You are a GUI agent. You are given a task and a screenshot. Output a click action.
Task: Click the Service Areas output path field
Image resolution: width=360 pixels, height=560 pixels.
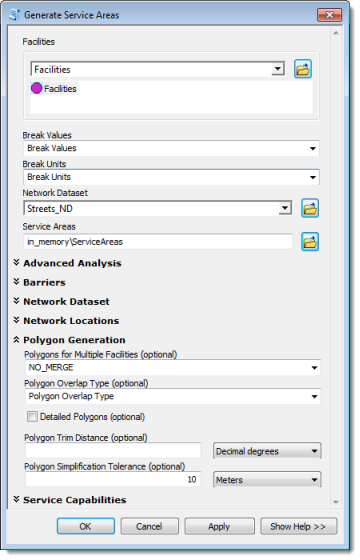pyautogui.click(x=158, y=242)
